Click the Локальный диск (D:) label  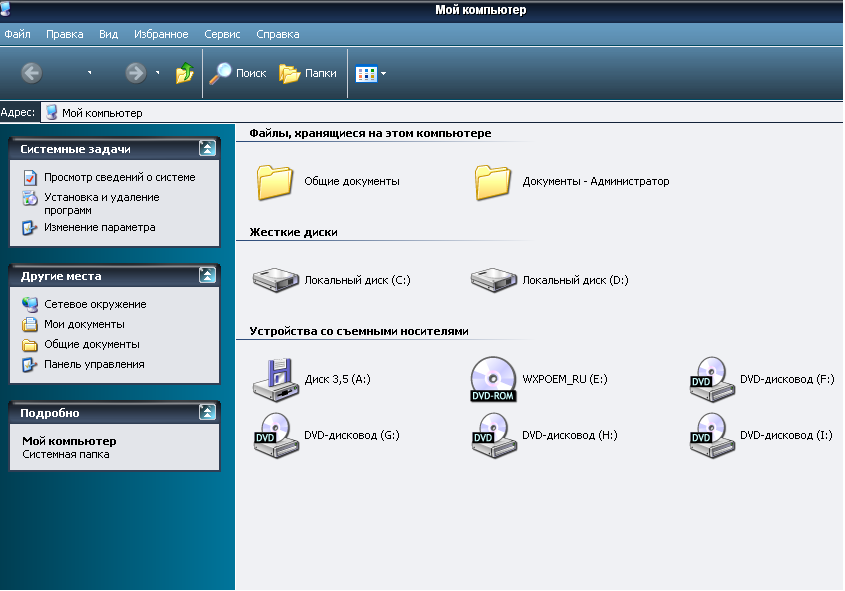tap(576, 280)
